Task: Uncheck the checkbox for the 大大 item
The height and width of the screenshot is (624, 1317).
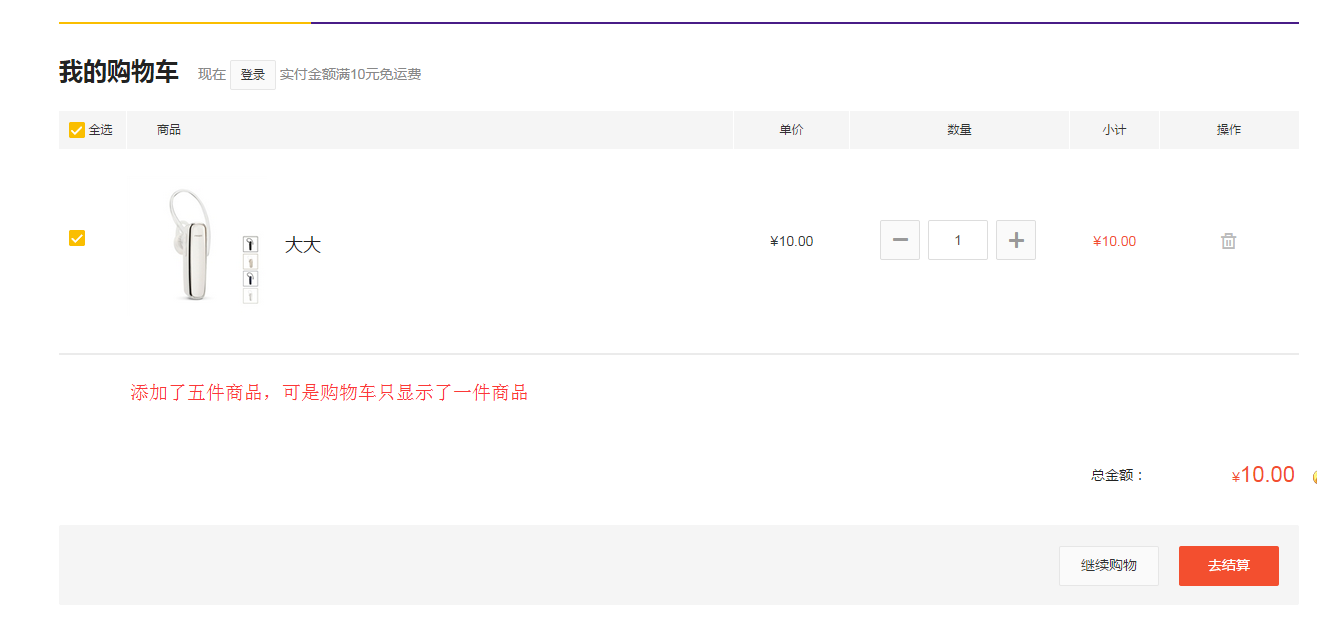Action: [77, 238]
